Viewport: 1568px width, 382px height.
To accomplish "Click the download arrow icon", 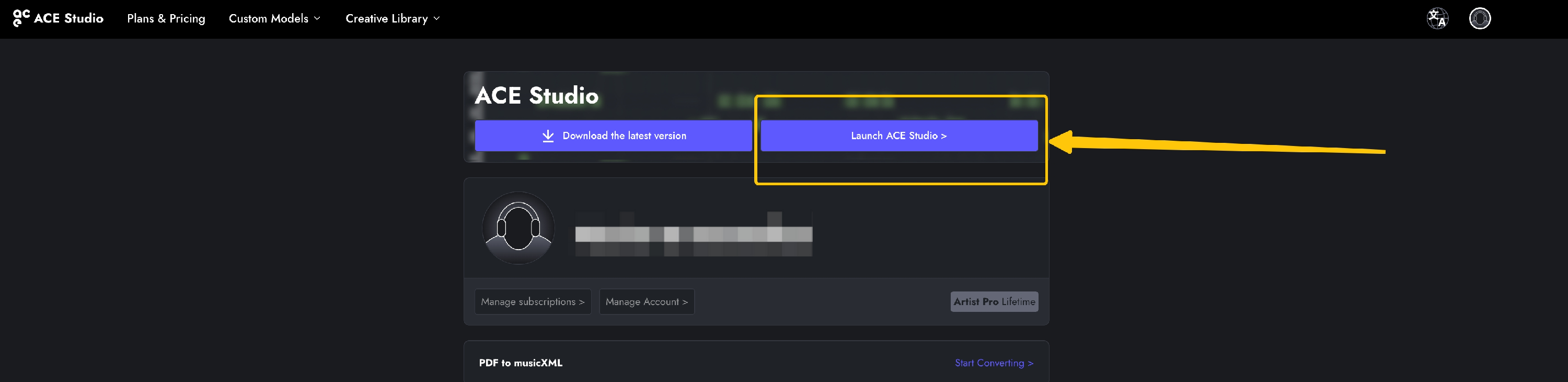I will tap(548, 135).
